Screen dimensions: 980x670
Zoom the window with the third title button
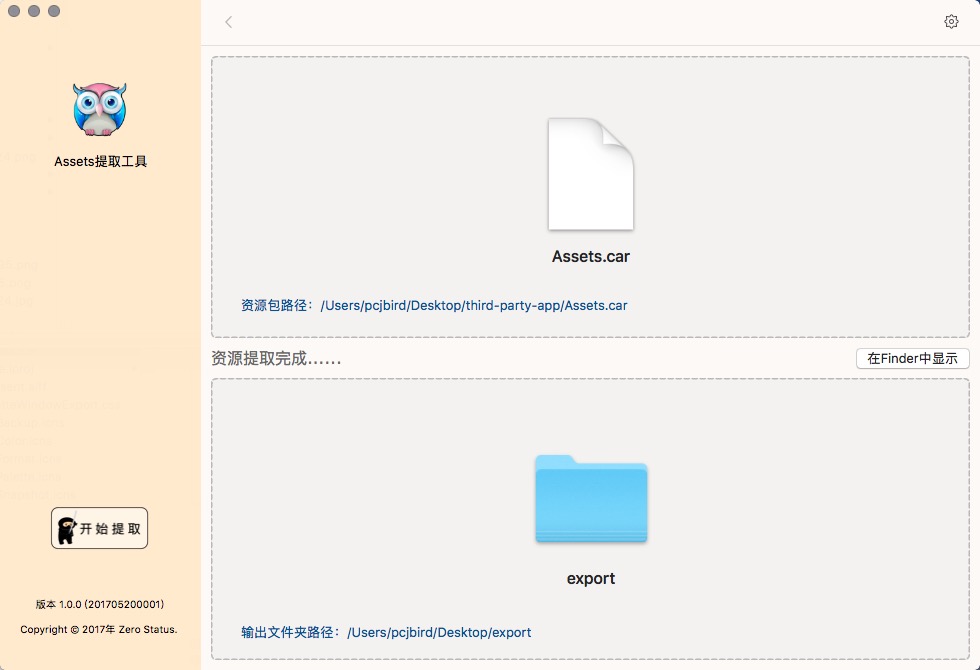(54, 11)
